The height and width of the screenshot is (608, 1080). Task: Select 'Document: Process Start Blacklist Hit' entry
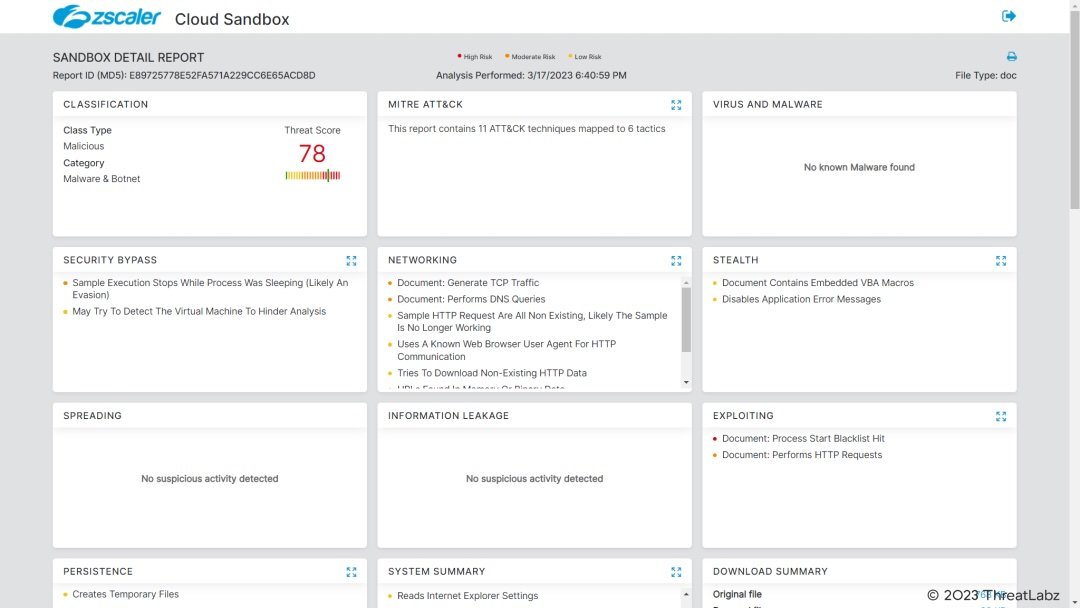(803, 439)
